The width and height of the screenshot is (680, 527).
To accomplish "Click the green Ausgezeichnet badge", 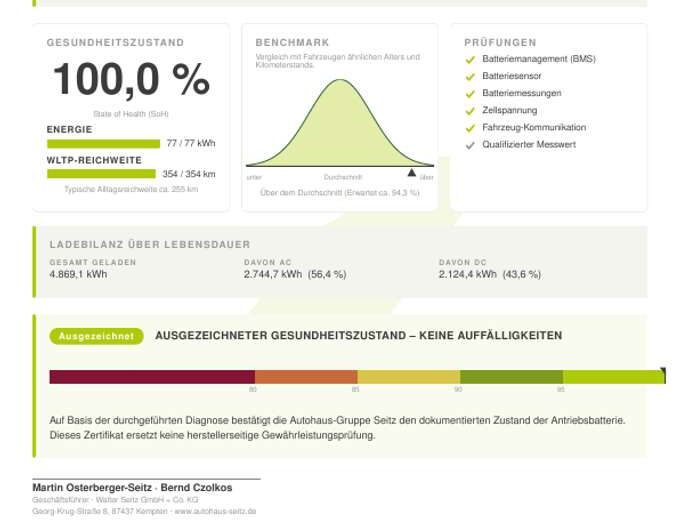I will click(96, 336).
